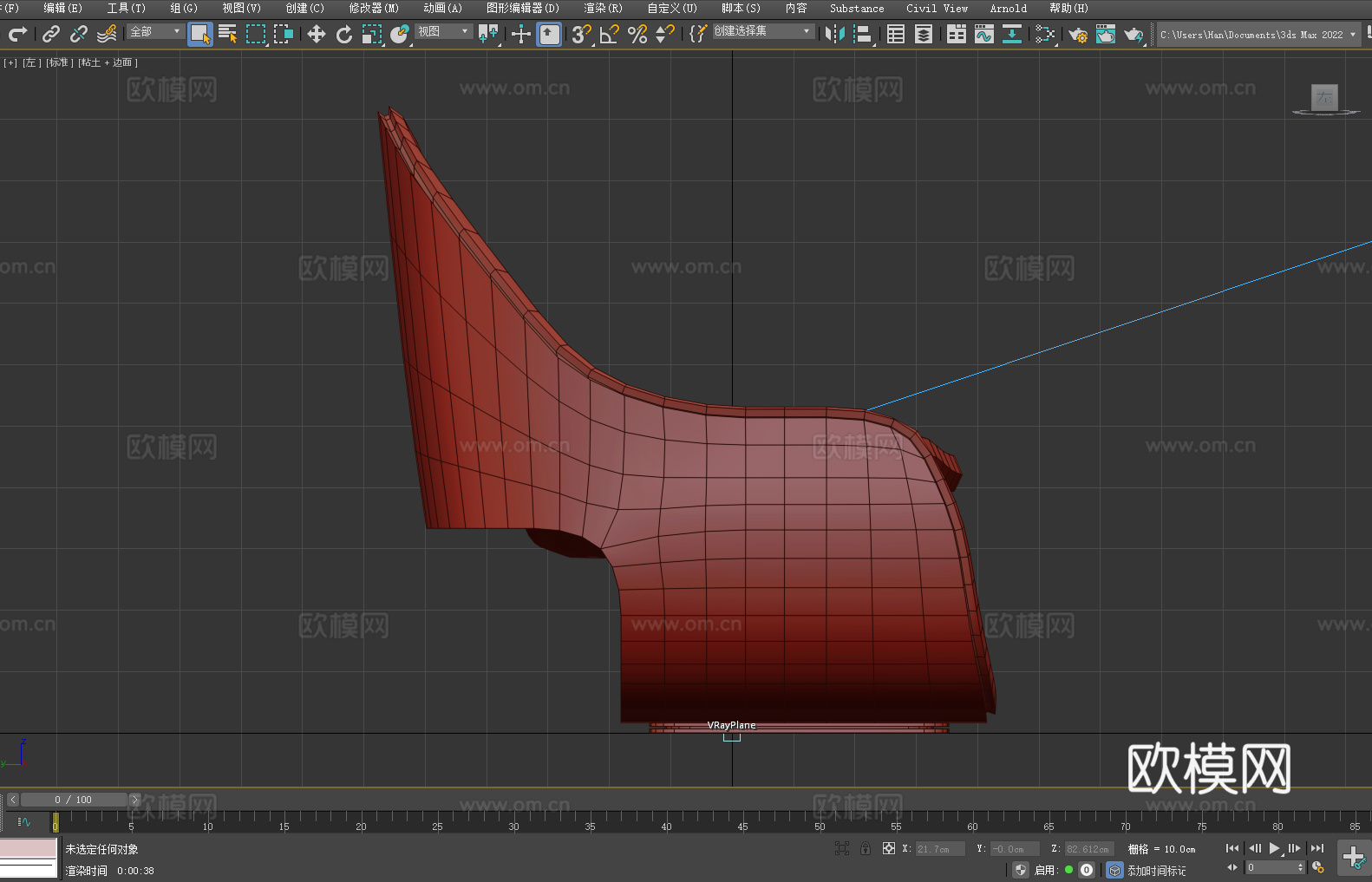Open Render Setup teapot-gear icon
Image resolution: width=1372 pixels, height=882 pixels.
(x=1078, y=34)
